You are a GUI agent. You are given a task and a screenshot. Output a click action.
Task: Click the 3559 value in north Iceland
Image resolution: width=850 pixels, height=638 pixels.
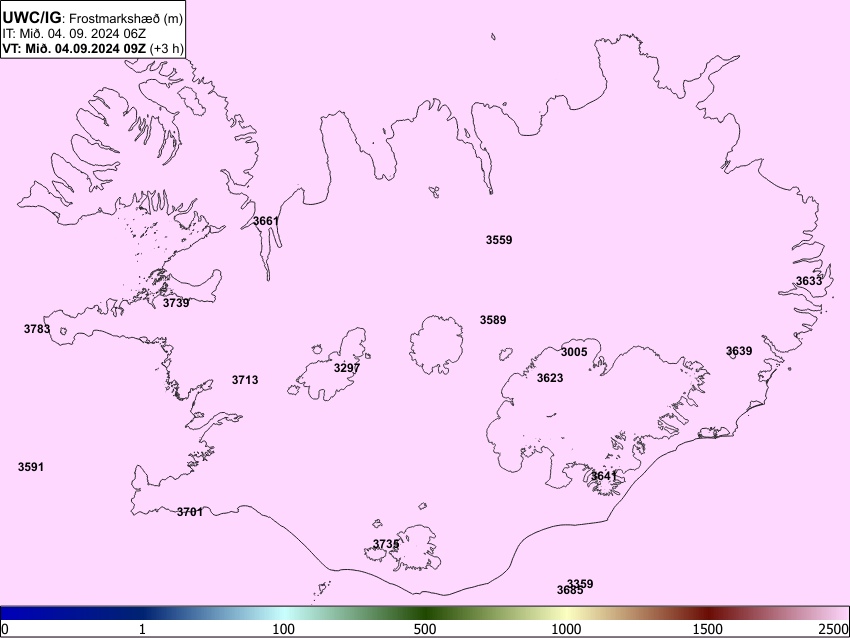[x=499, y=240]
